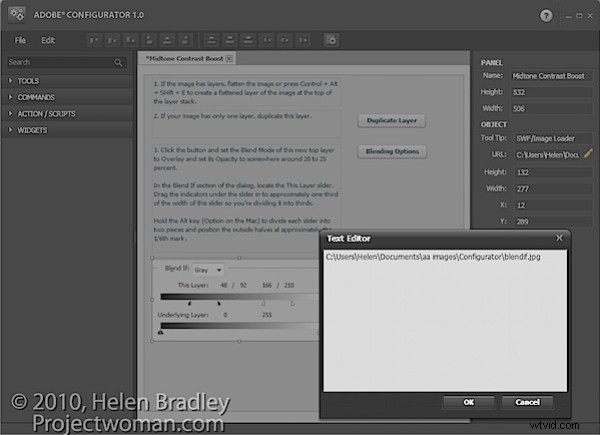Screen dimensions: 600x435
Task: Click the Y field showing 289
Action: pyautogui.click(x=553, y=222)
